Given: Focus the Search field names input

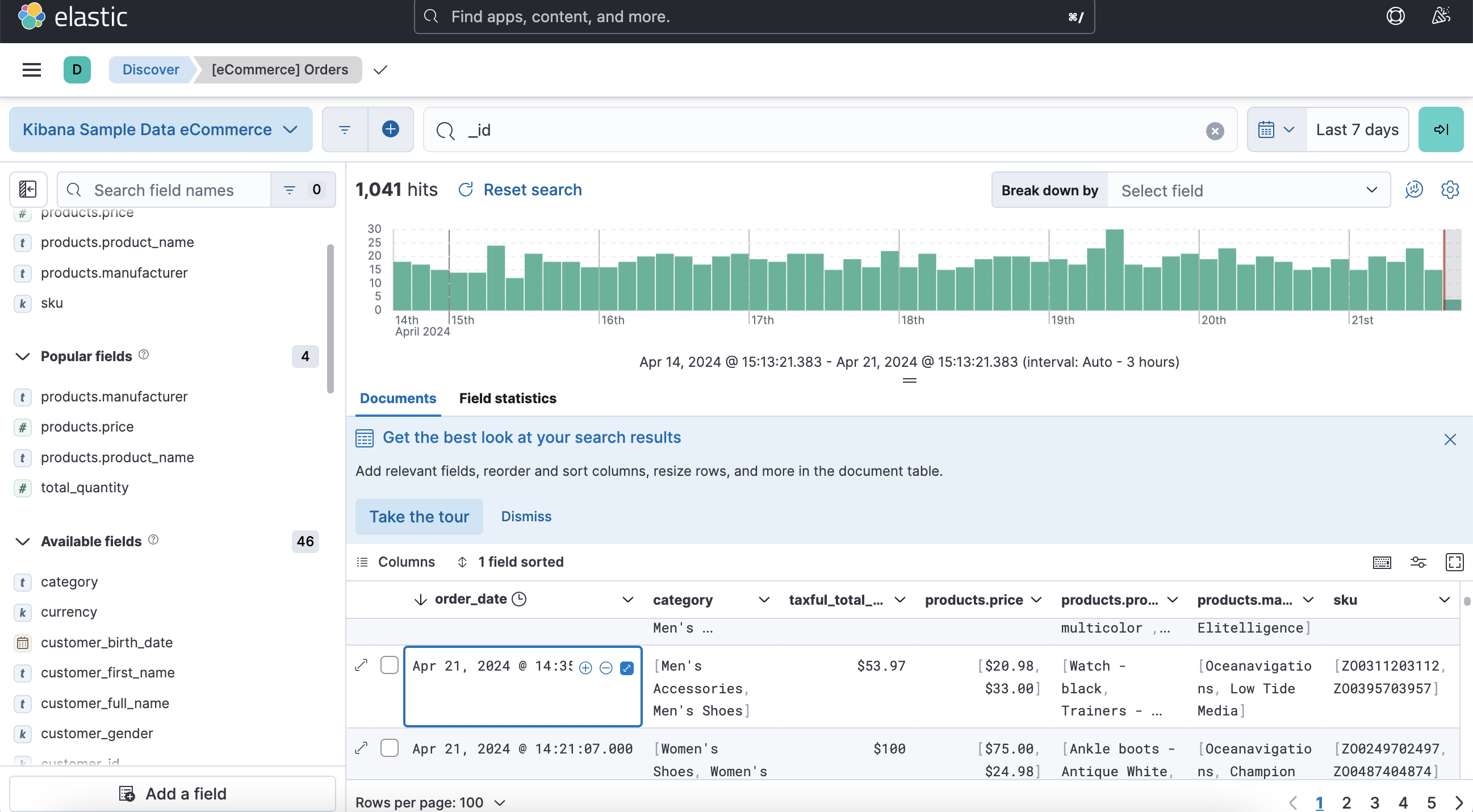Looking at the screenshot, I should (164, 190).
